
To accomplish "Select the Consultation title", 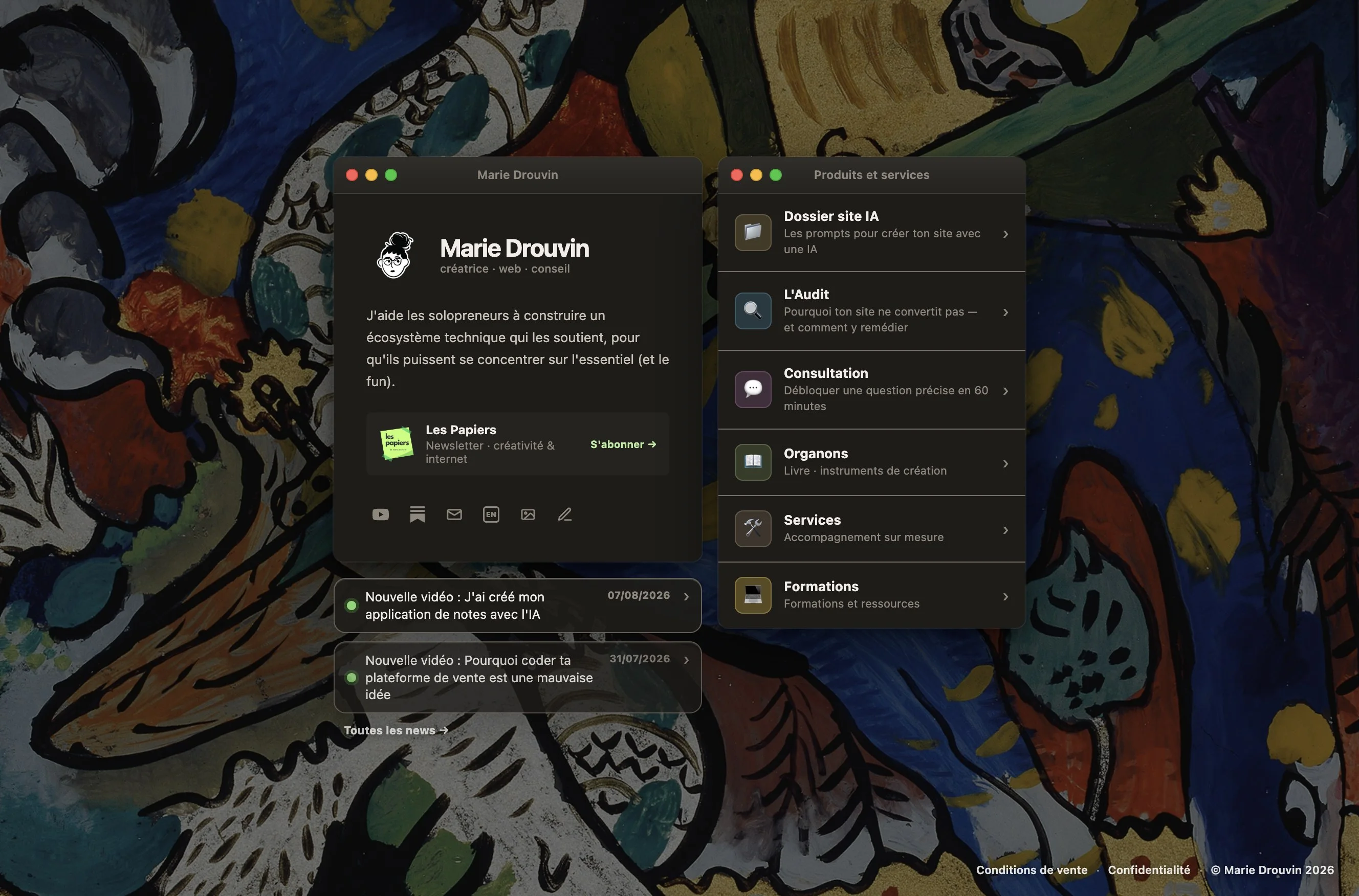I will click(825, 373).
